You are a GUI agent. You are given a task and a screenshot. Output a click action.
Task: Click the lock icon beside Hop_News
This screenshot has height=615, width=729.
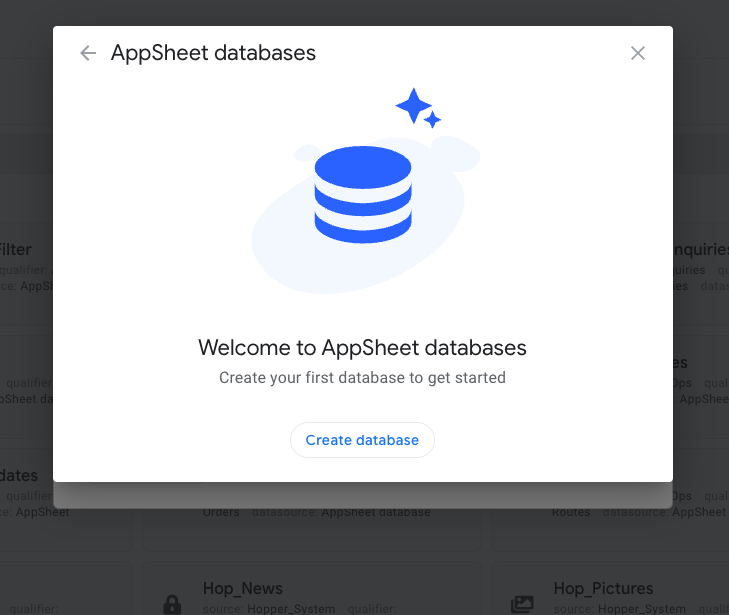(x=172, y=604)
